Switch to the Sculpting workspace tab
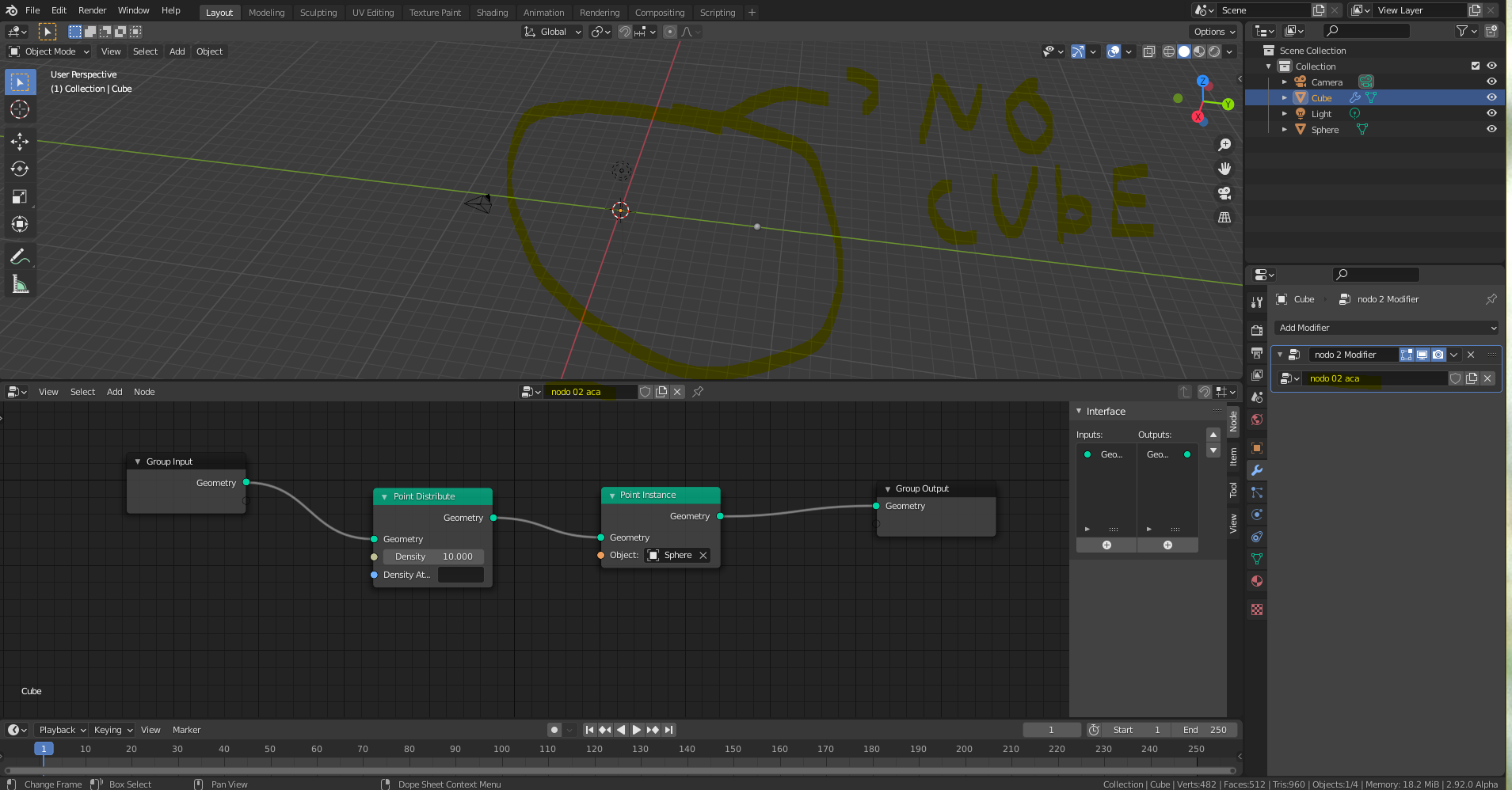The width and height of the screenshot is (1512, 790). [318, 13]
